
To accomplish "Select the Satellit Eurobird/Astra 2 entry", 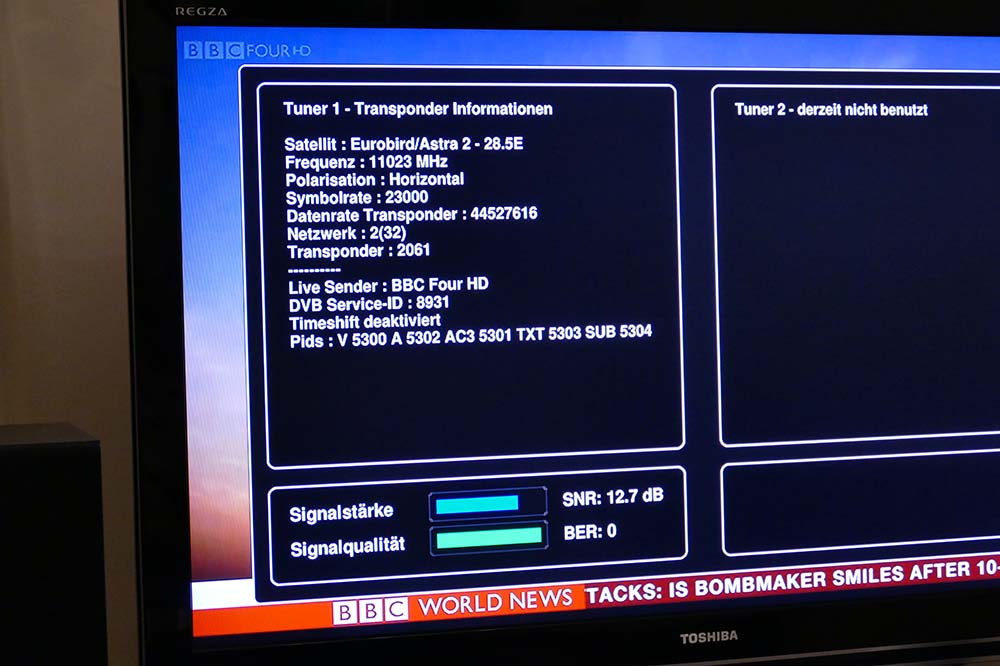I will [403, 144].
